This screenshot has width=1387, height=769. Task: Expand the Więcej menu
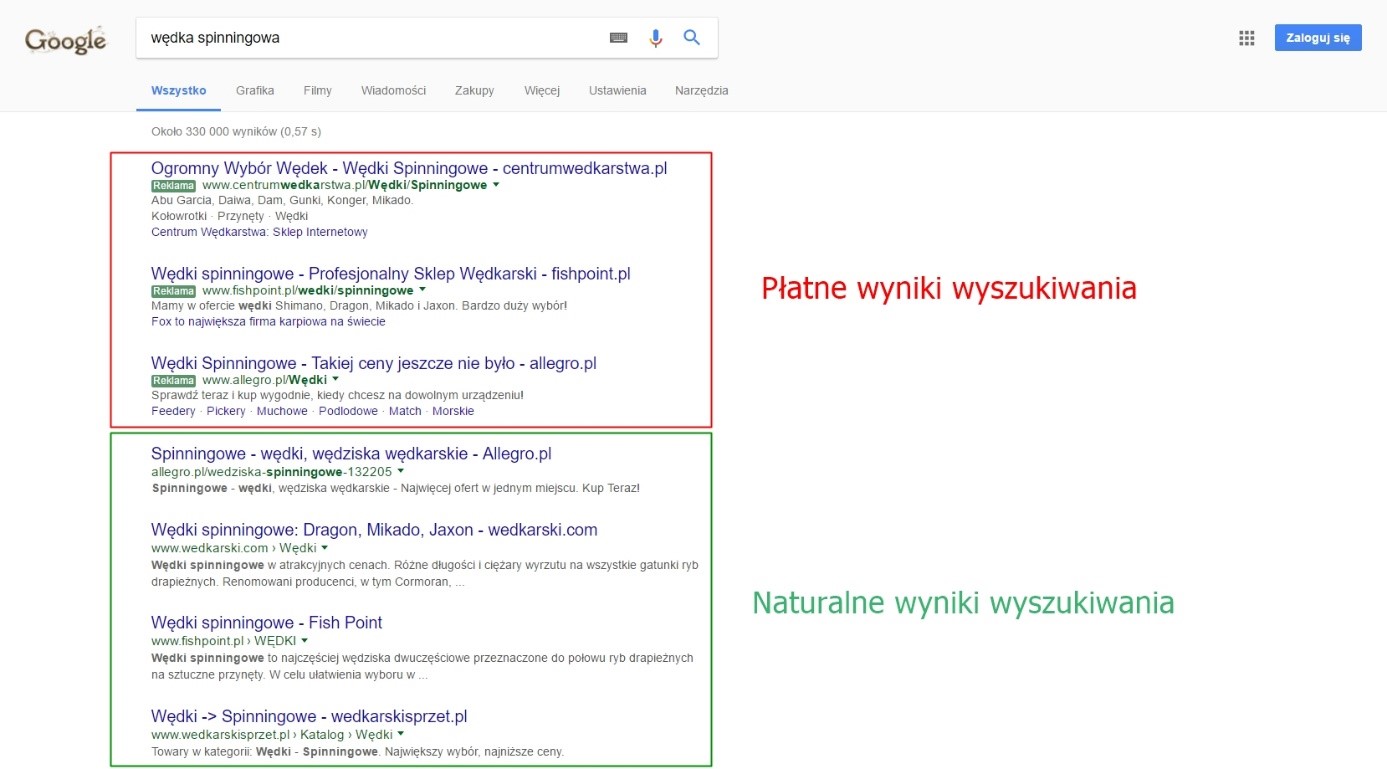(x=542, y=90)
